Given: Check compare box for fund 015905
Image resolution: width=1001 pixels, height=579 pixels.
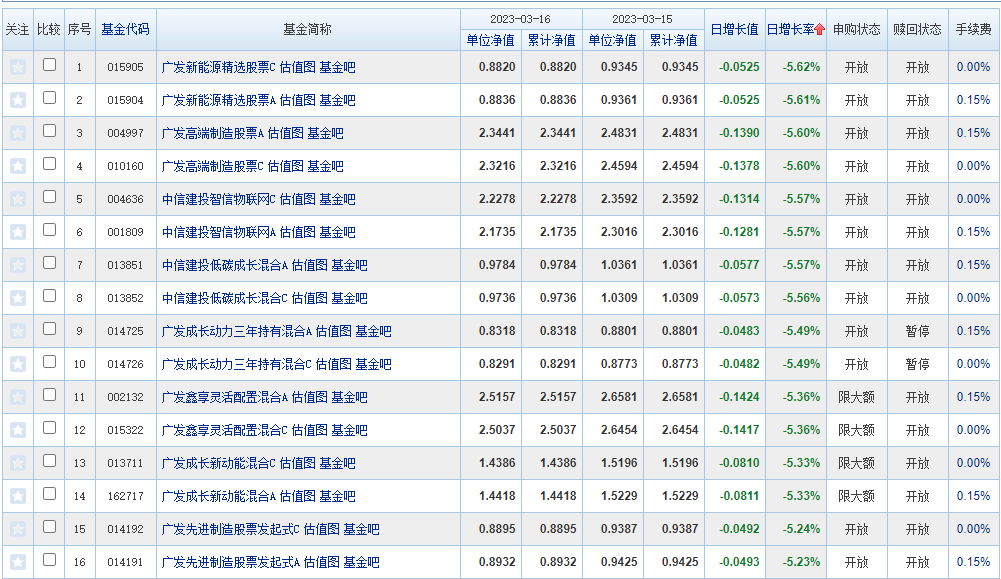Looking at the screenshot, I should 49,64.
